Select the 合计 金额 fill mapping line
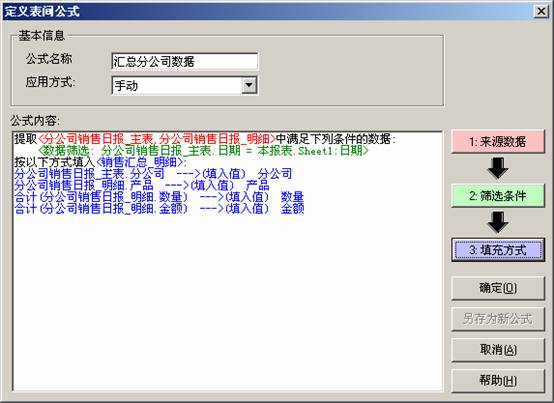The width and height of the screenshot is (554, 403). point(159,208)
